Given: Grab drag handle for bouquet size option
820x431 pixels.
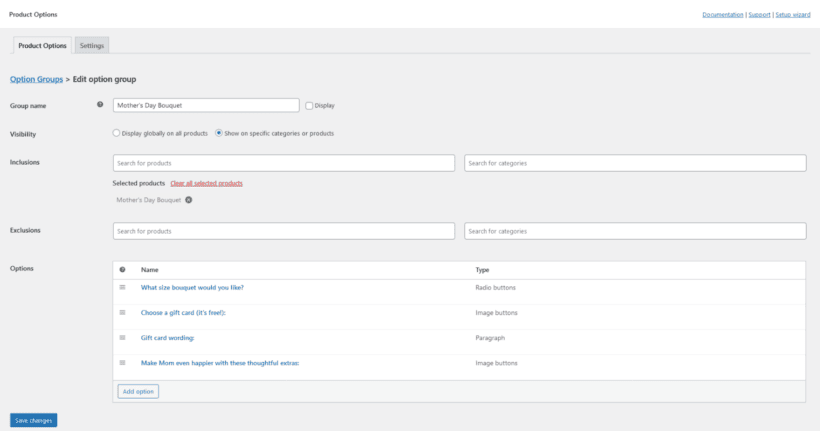Looking at the screenshot, I should coord(123,287).
